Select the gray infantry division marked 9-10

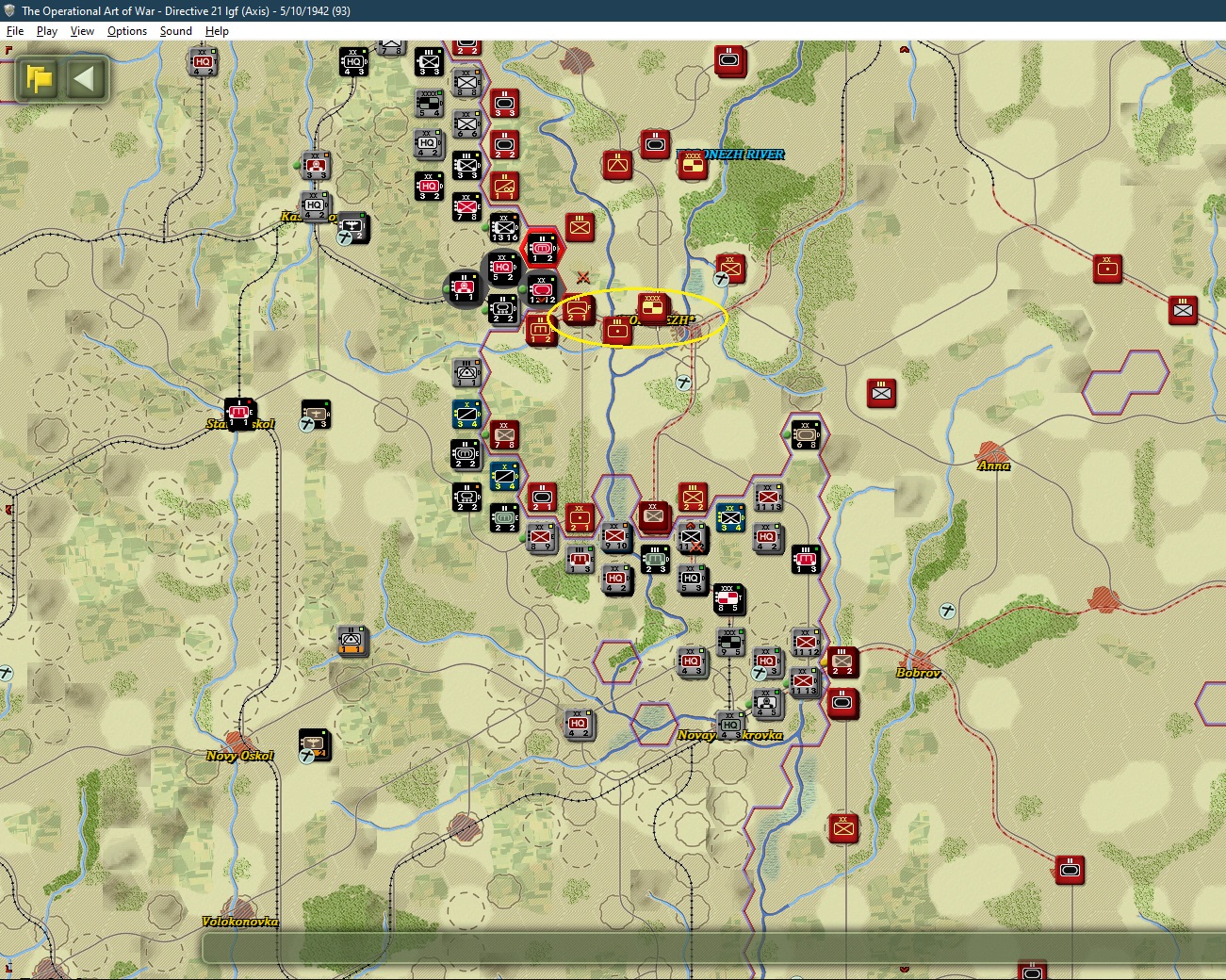click(617, 537)
